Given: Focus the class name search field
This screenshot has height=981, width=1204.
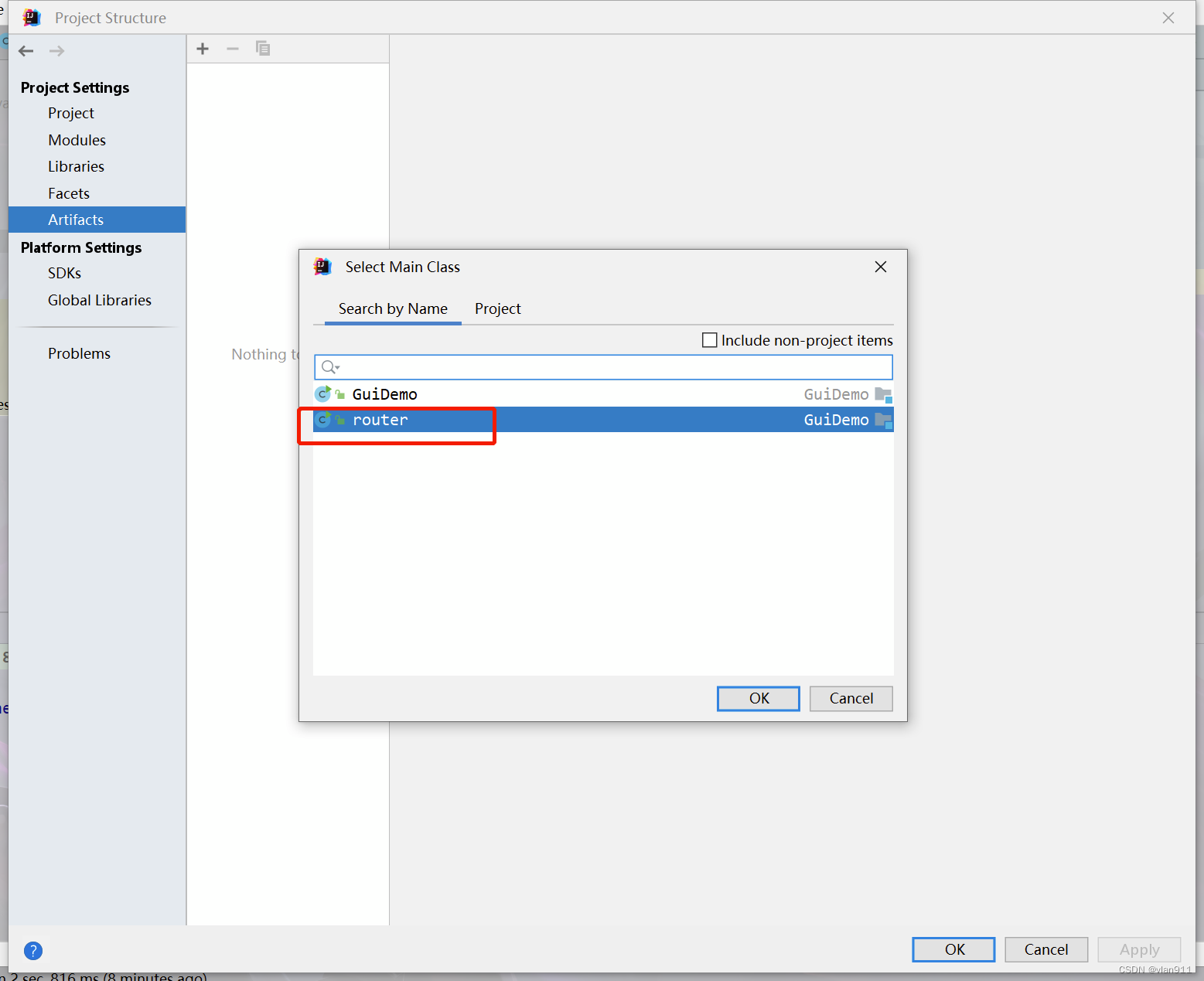Looking at the screenshot, I should (603, 367).
